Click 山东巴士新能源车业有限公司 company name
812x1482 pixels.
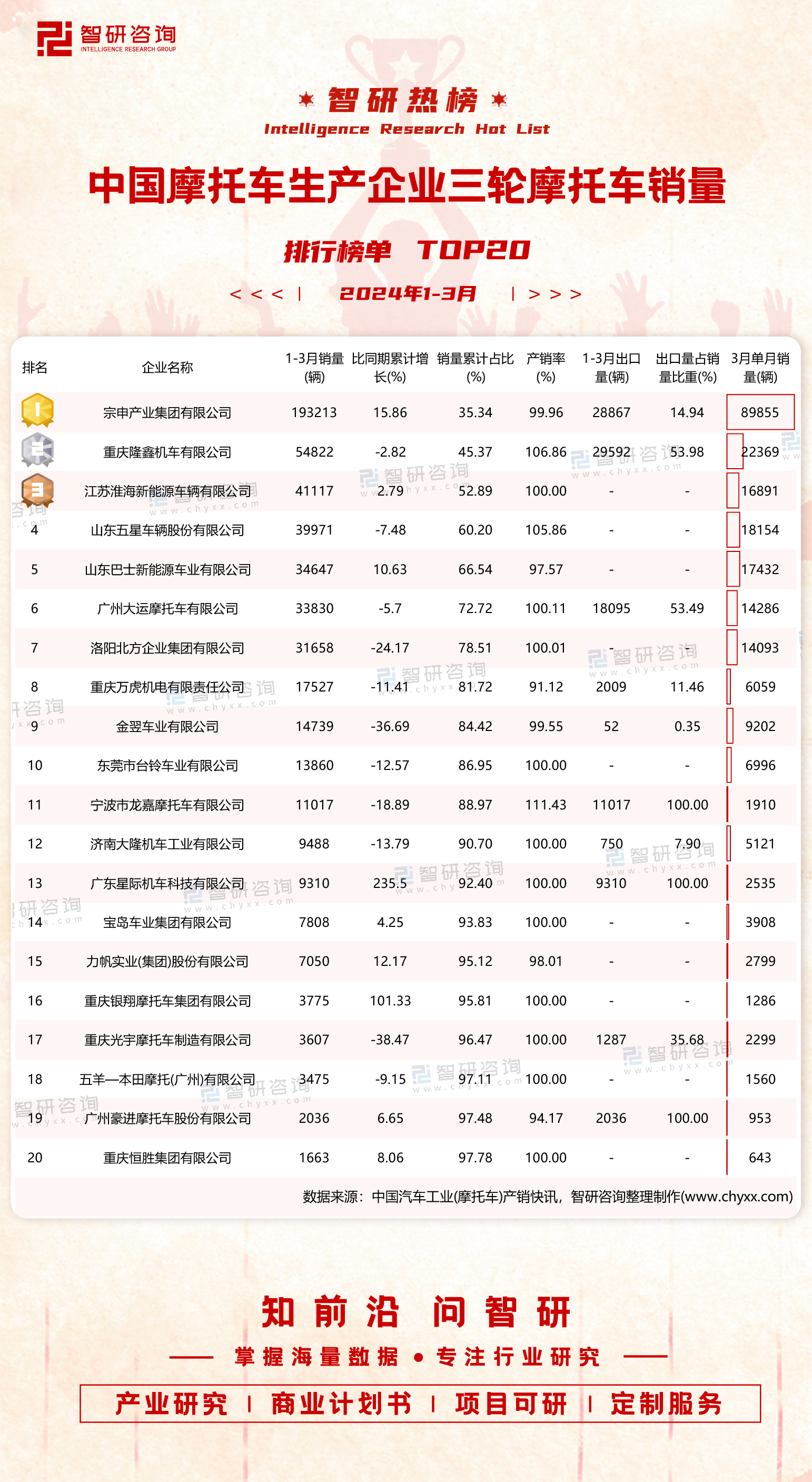coord(167,569)
